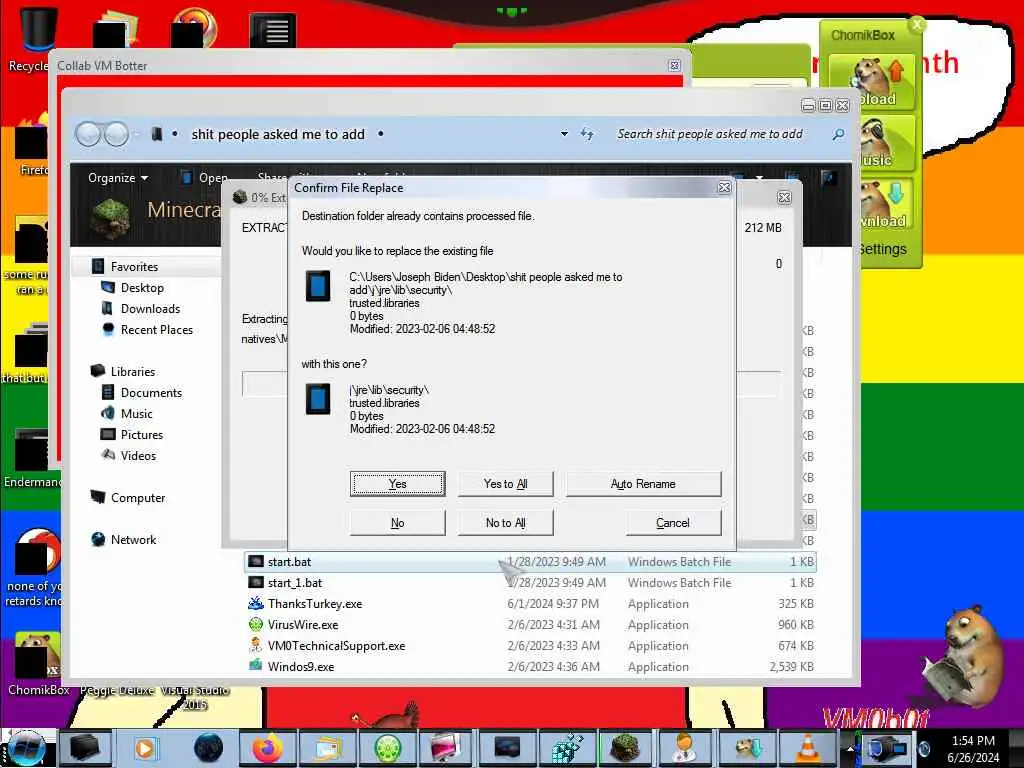Open Minecraft block icon on taskbar
Viewport: 1024px width, 768px height.
[x=626, y=748]
